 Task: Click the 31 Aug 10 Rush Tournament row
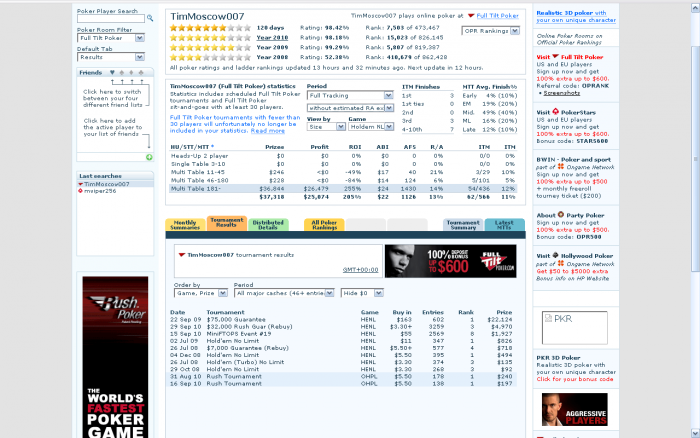coord(342,376)
